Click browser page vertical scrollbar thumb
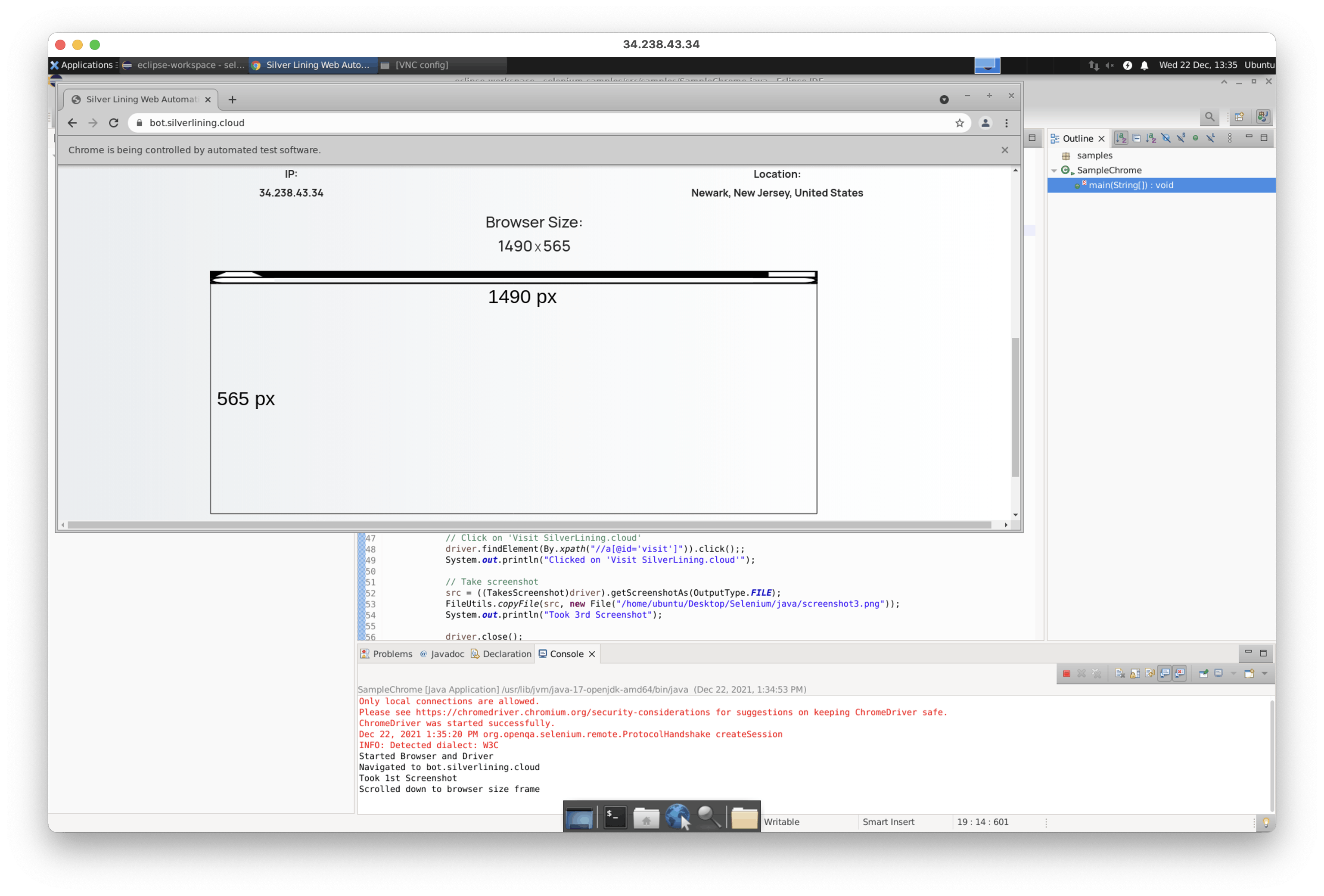Screen dimensions: 1324x896 click(1015, 407)
